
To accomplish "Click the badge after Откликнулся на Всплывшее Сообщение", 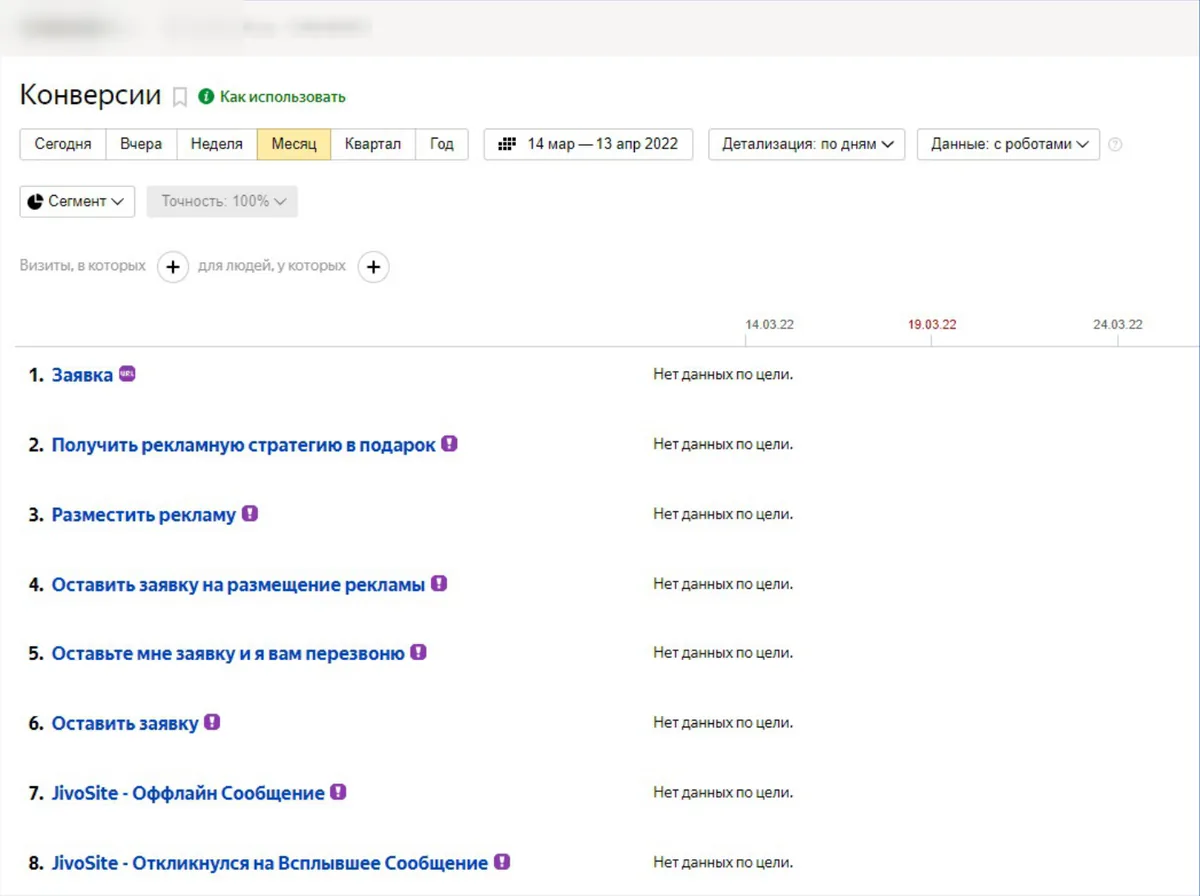I will [x=502, y=861].
